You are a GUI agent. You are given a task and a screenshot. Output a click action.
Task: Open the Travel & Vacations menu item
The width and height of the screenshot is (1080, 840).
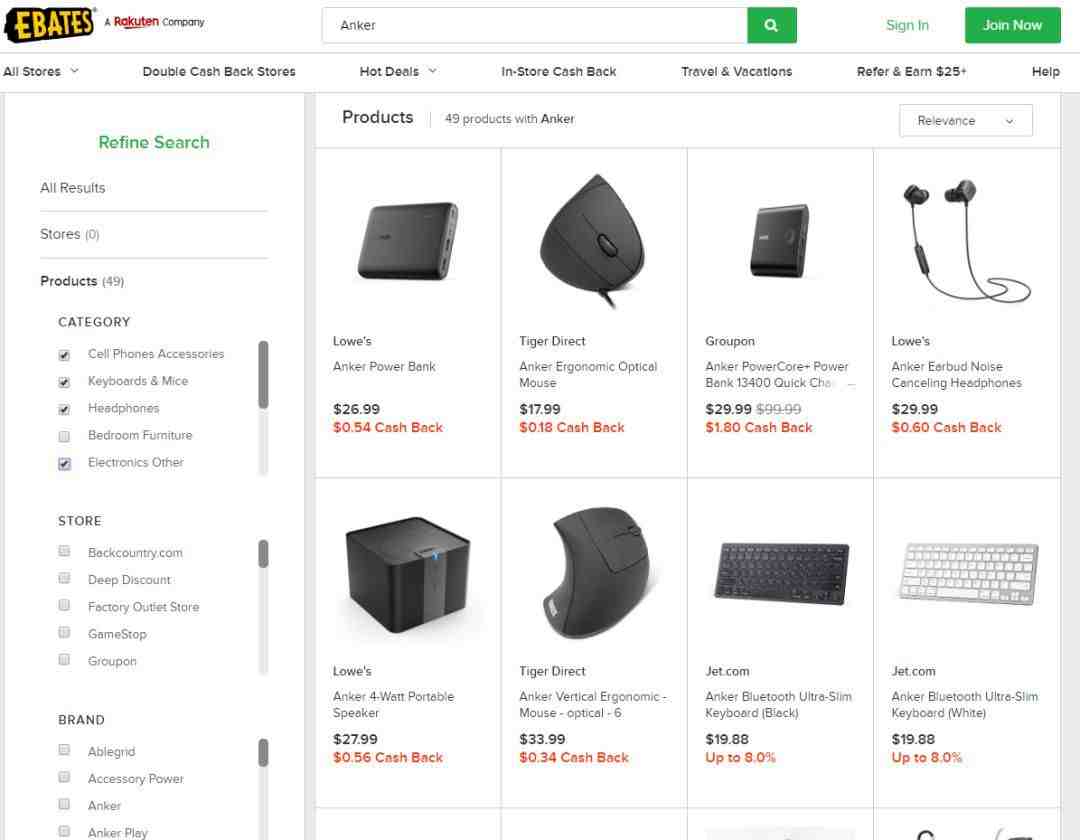[x=736, y=72]
